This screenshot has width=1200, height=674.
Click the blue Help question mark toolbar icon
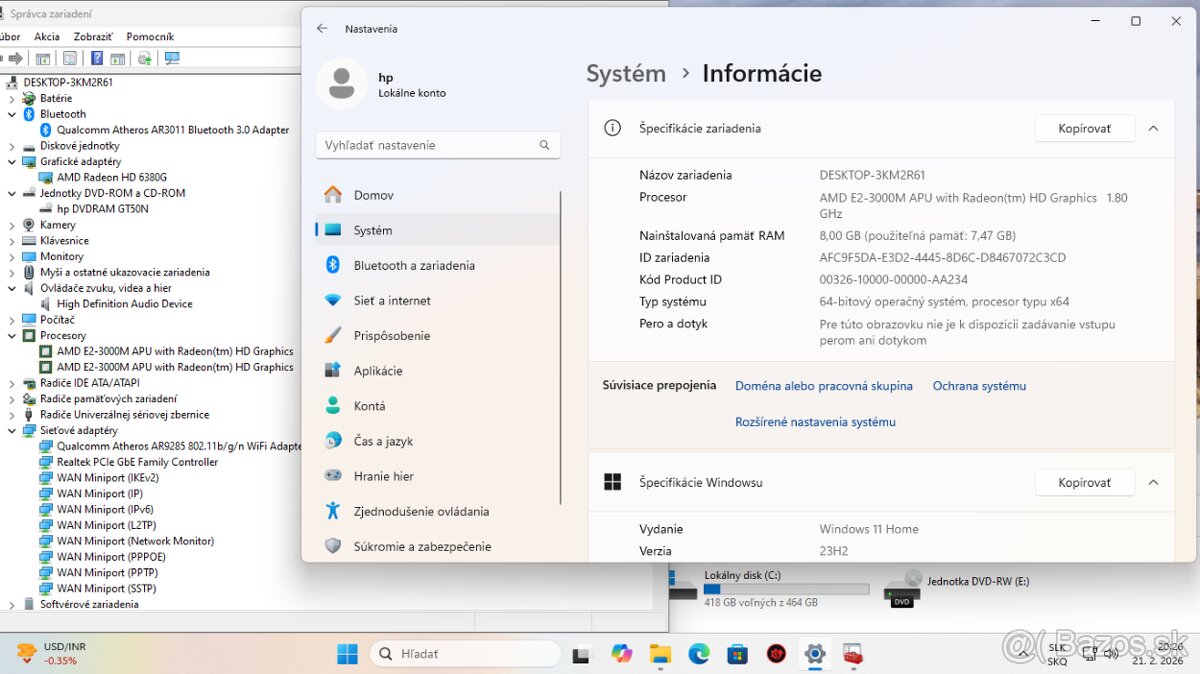tap(97, 58)
